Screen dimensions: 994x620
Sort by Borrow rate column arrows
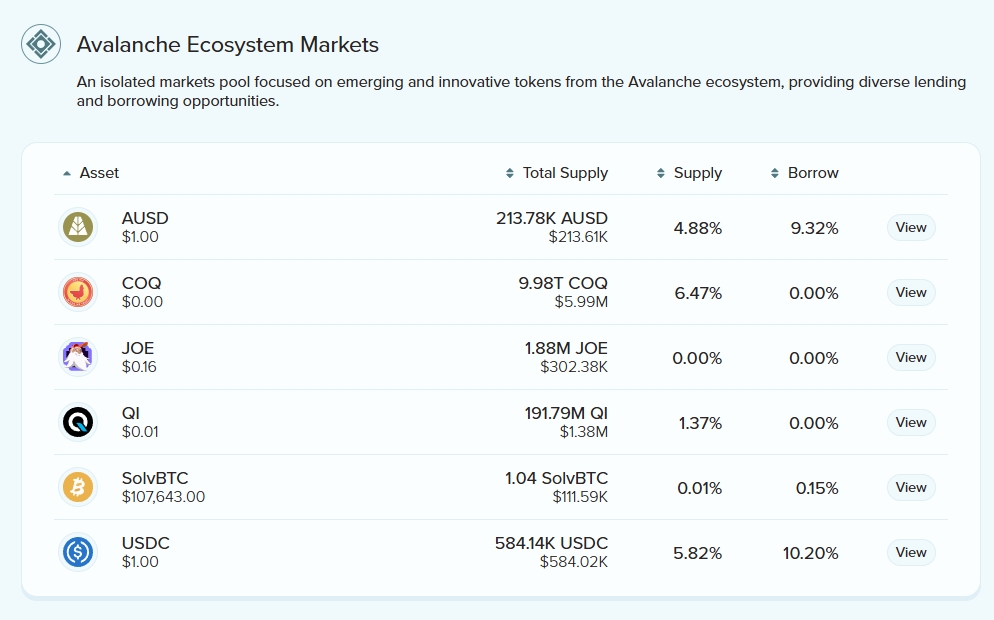point(775,173)
